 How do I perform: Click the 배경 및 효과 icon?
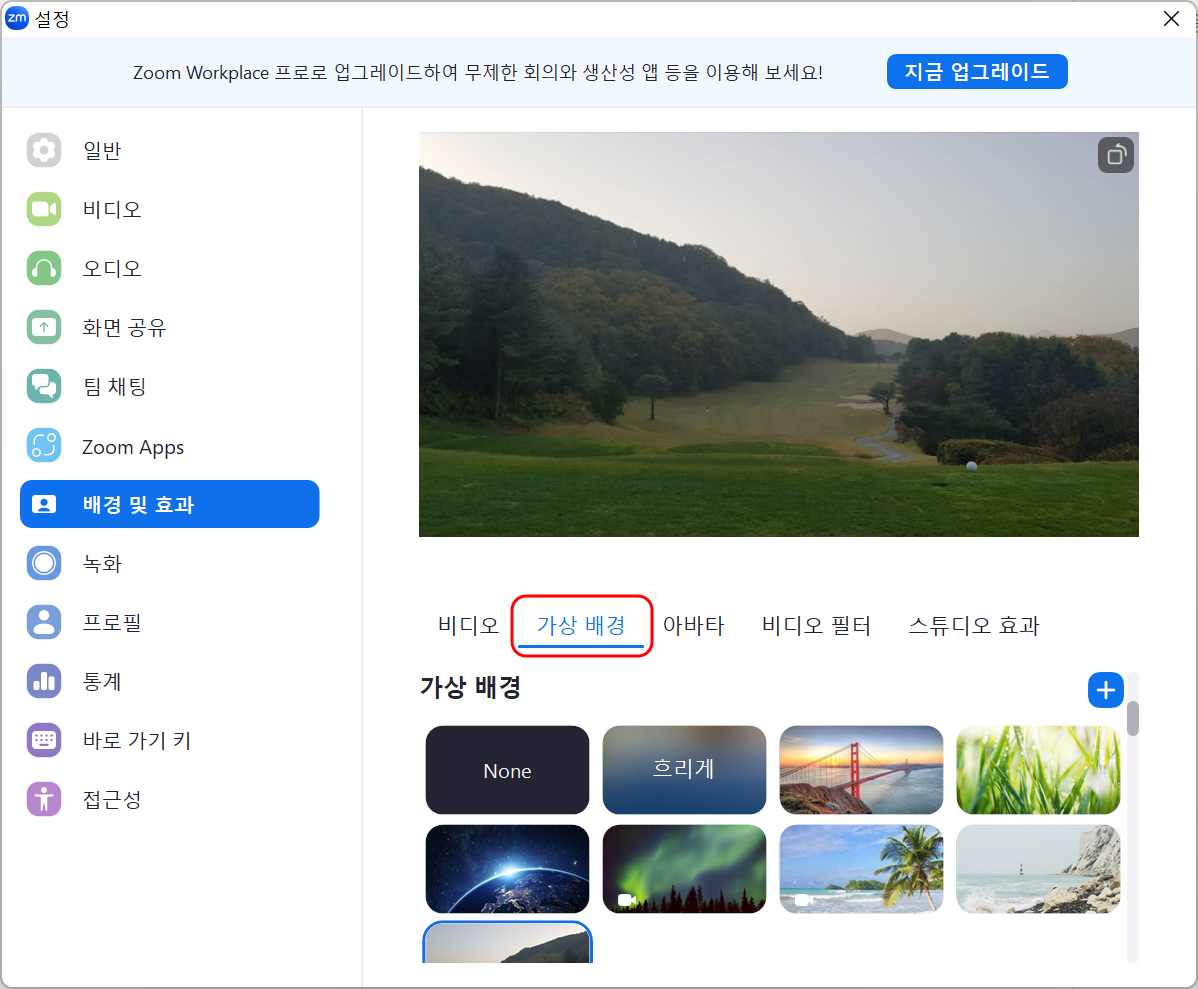point(44,504)
